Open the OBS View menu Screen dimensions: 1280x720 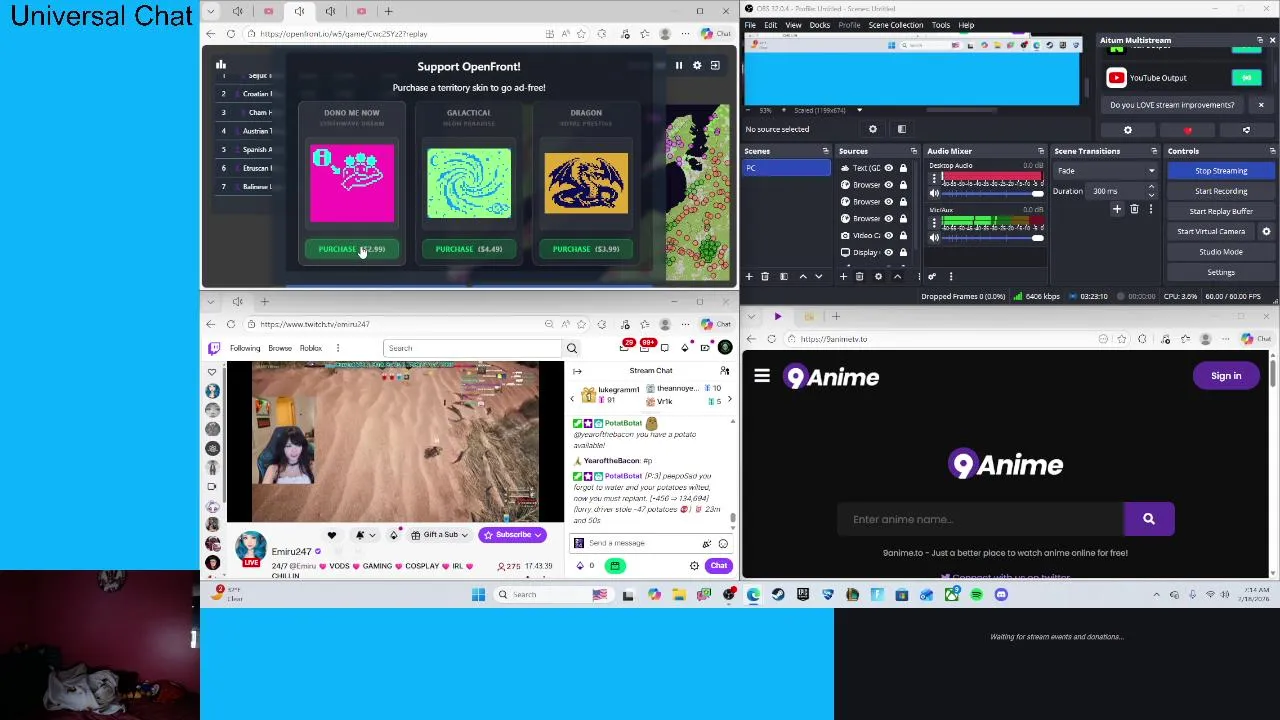pyautogui.click(x=793, y=25)
